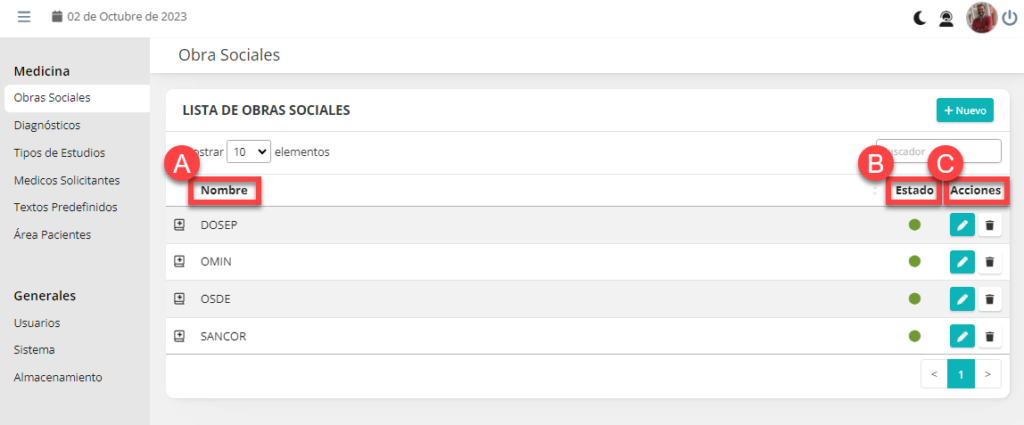Sort the list by Nombre column header
Image resolution: width=1024 pixels, height=425 pixels.
223,190
